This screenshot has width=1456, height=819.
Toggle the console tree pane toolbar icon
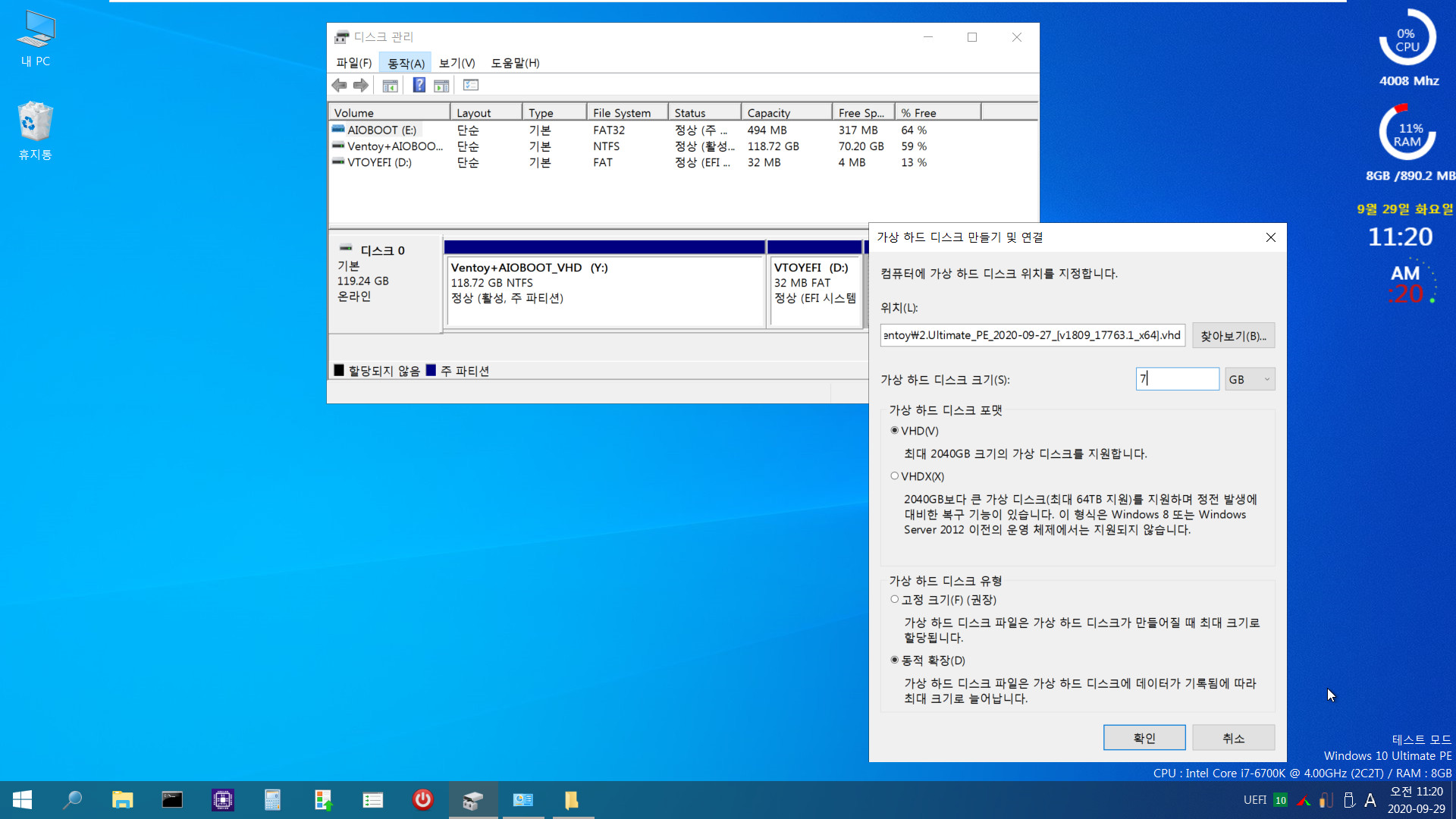point(391,86)
